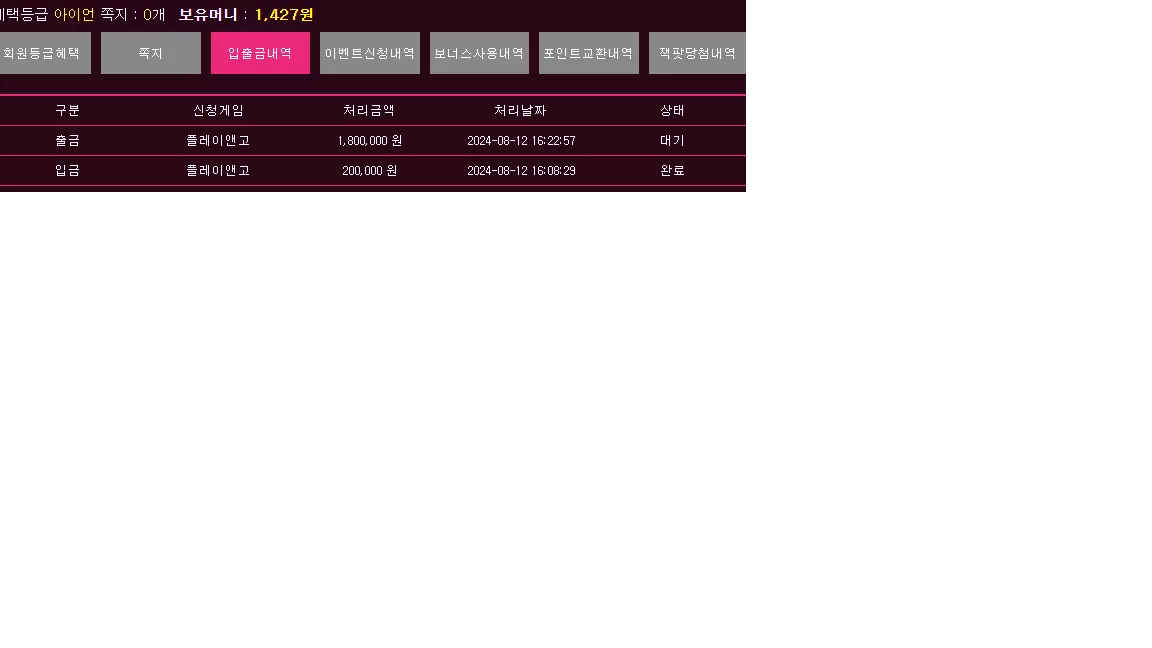Click the 처리날짜 column header
The image size is (1152, 648).
pyautogui.click(x=520, y=110)
